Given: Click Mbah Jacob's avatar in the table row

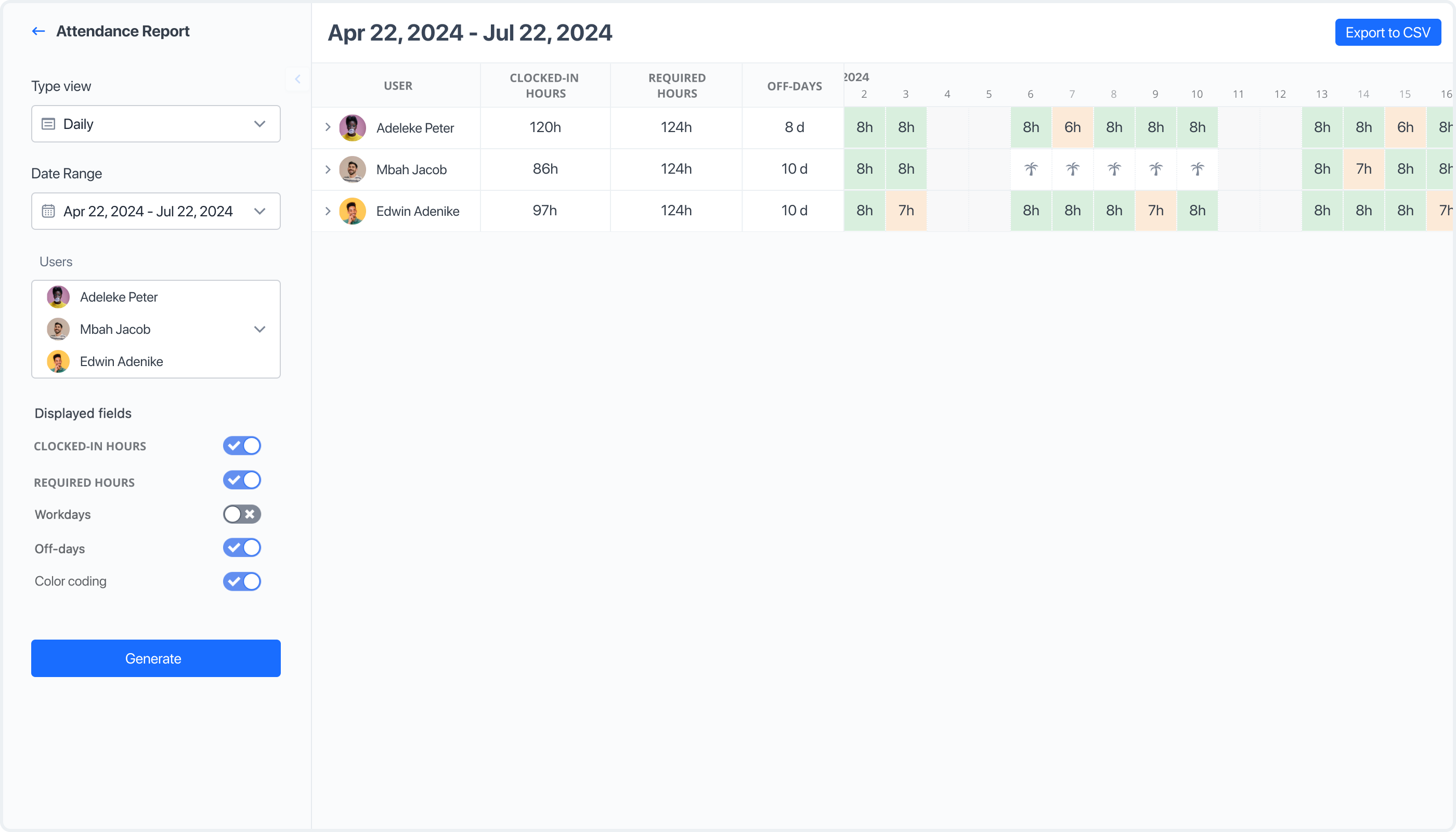Looking at the screenshot, I should point(353,169).
